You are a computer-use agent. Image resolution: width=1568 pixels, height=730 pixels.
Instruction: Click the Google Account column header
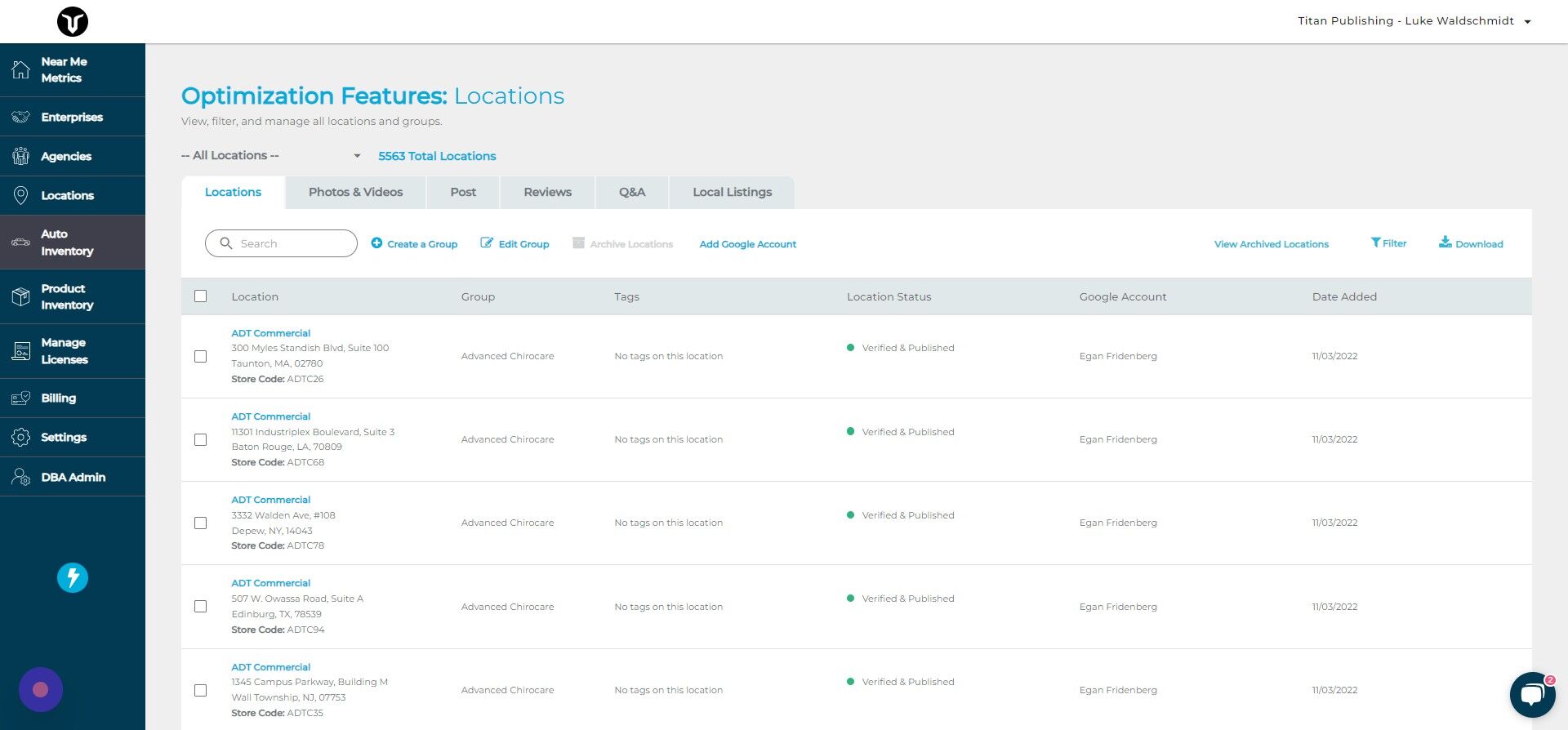click(1123, 296)
